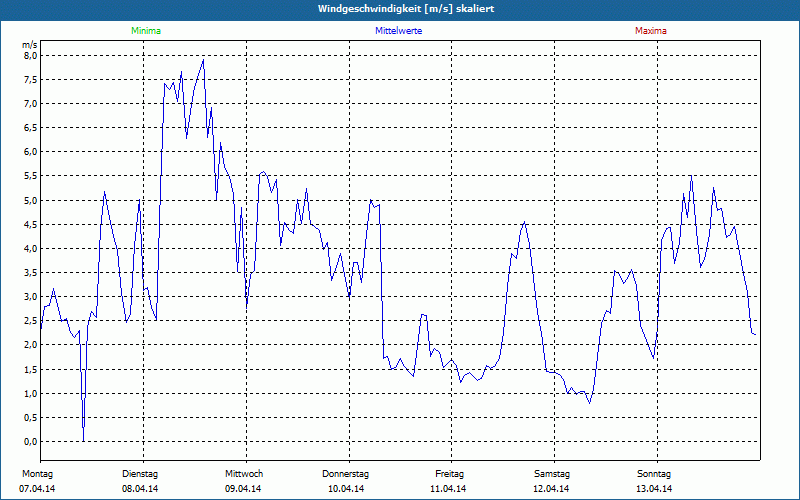The image size is (800, 500).
Task: Click the date 10.04.14
Action: (x=346, y=489)
